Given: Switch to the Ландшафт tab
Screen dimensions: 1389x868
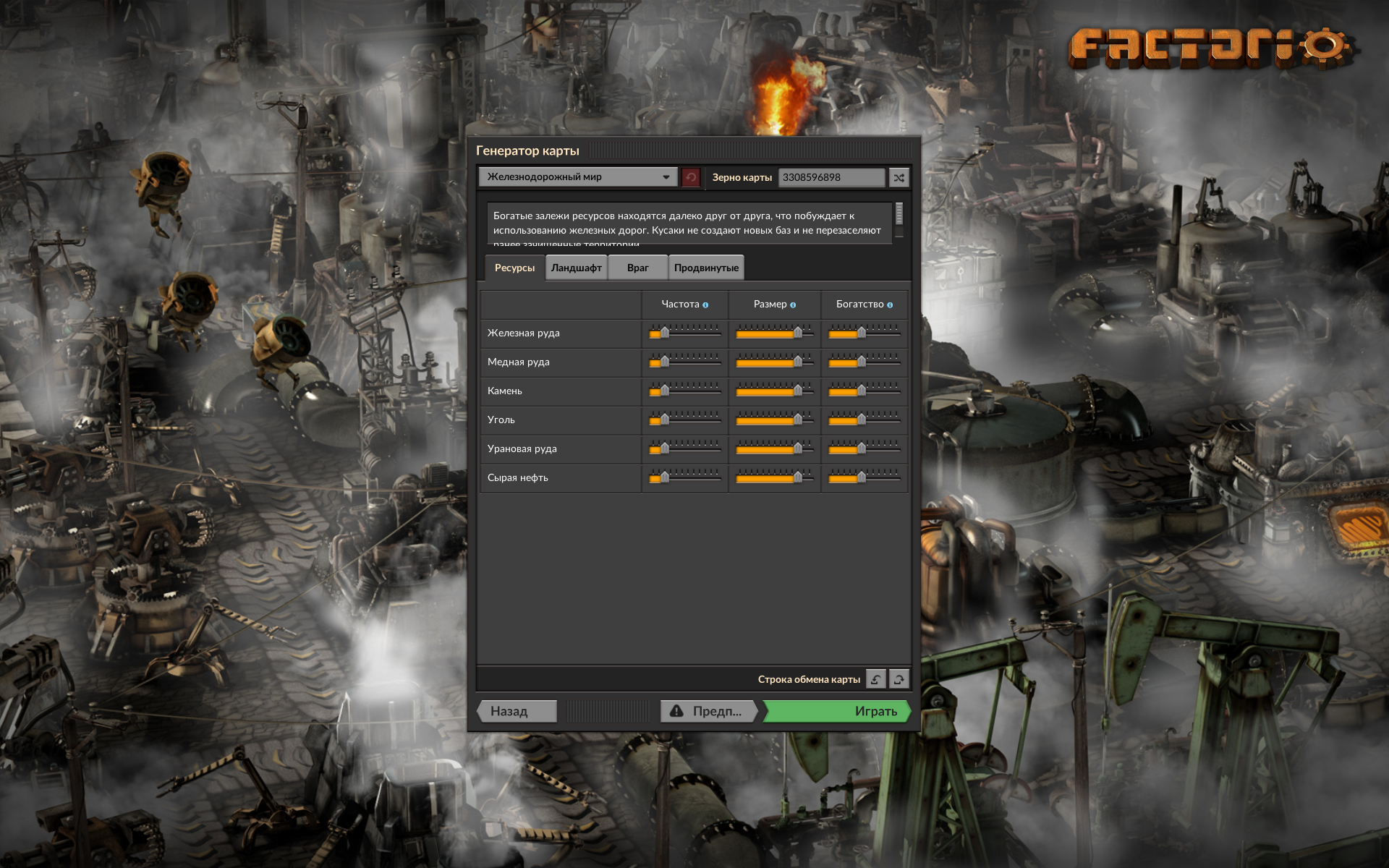Looking at the screenshot, I should point(577,268).
